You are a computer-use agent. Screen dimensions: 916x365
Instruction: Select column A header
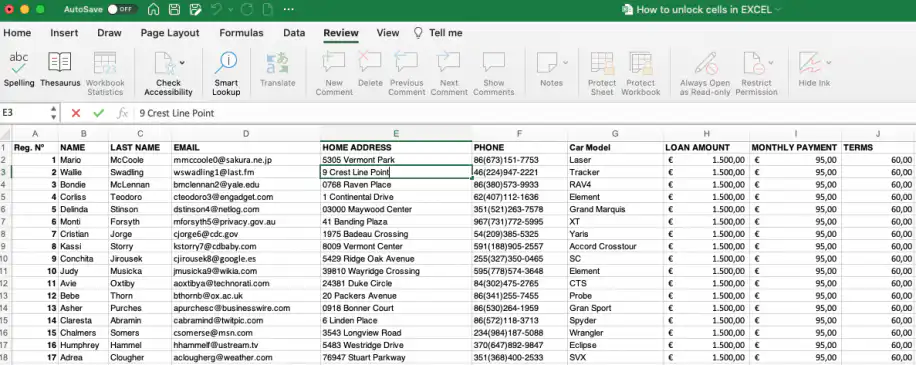(36, 134)
